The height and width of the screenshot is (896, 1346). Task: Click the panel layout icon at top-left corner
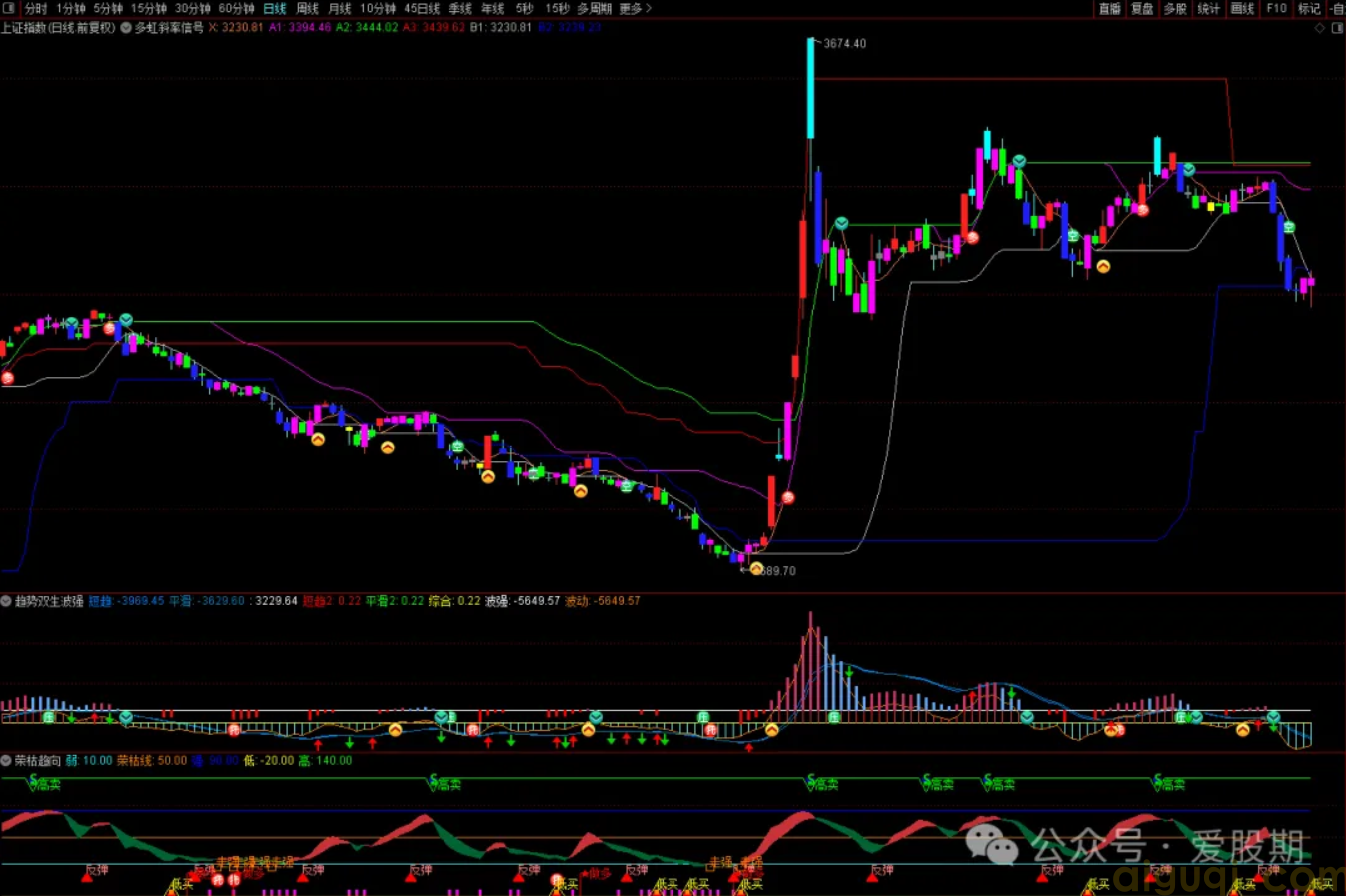click(9, 8)
